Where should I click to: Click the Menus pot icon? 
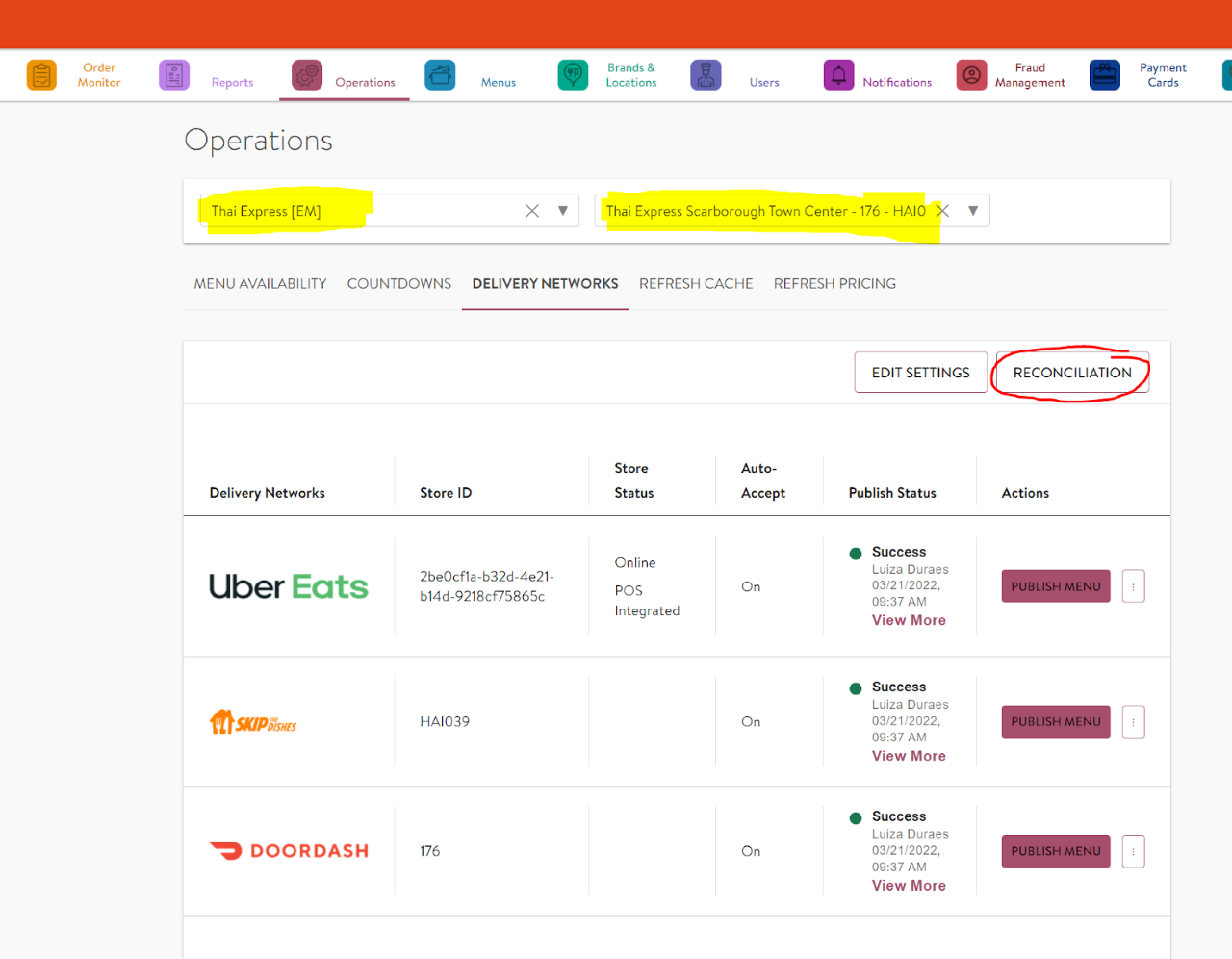(440, 75)
